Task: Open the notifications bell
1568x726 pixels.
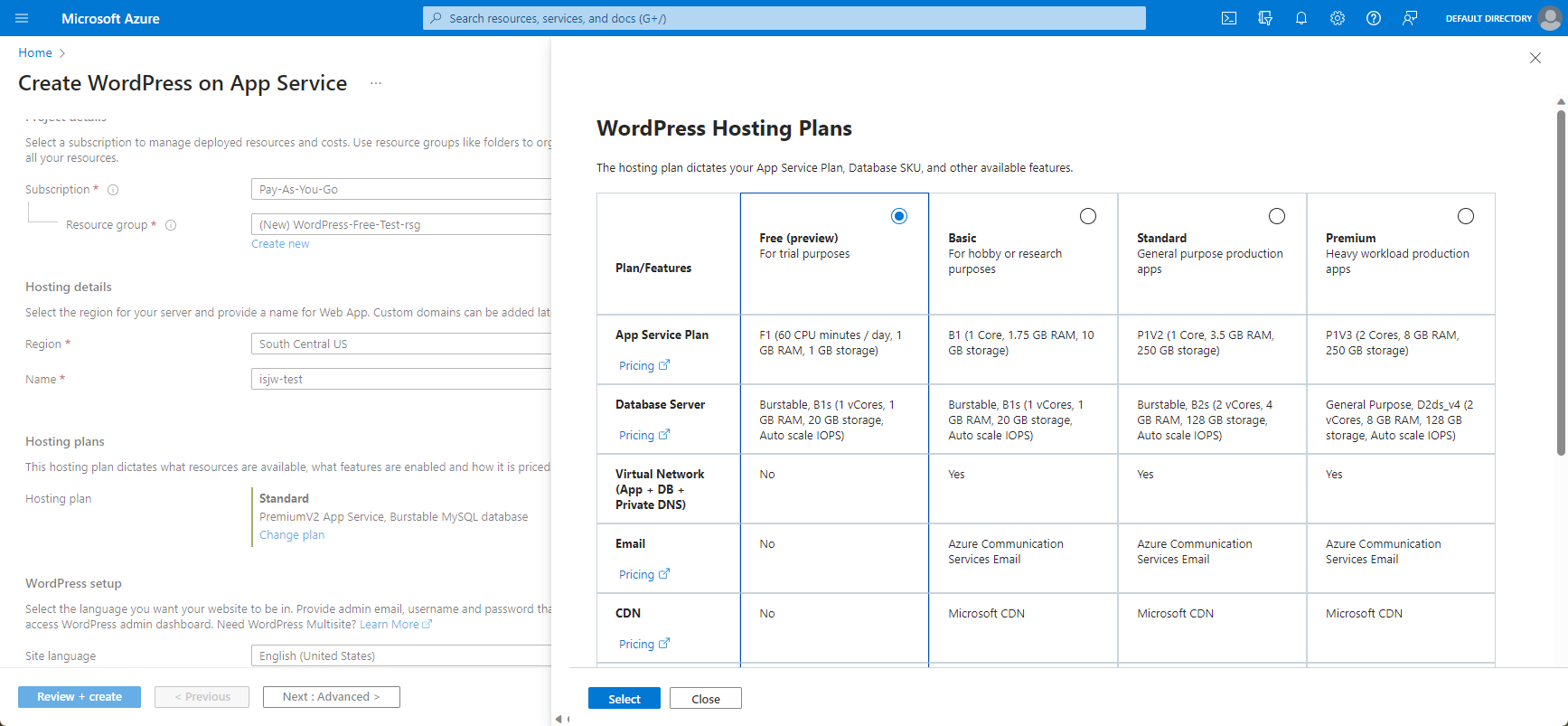Action: coord(1301,18)
